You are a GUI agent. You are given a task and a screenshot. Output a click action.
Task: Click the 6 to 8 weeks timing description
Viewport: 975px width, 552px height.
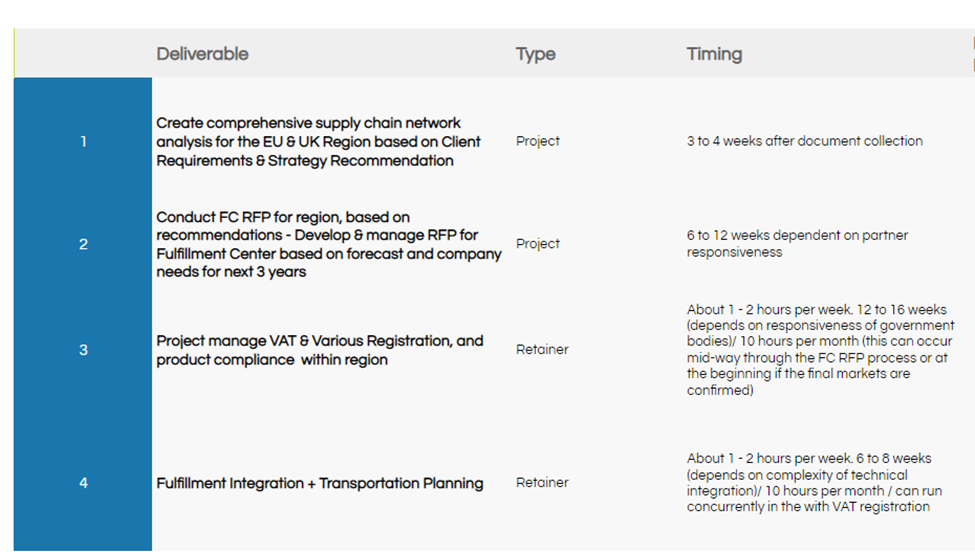point(810,483)
